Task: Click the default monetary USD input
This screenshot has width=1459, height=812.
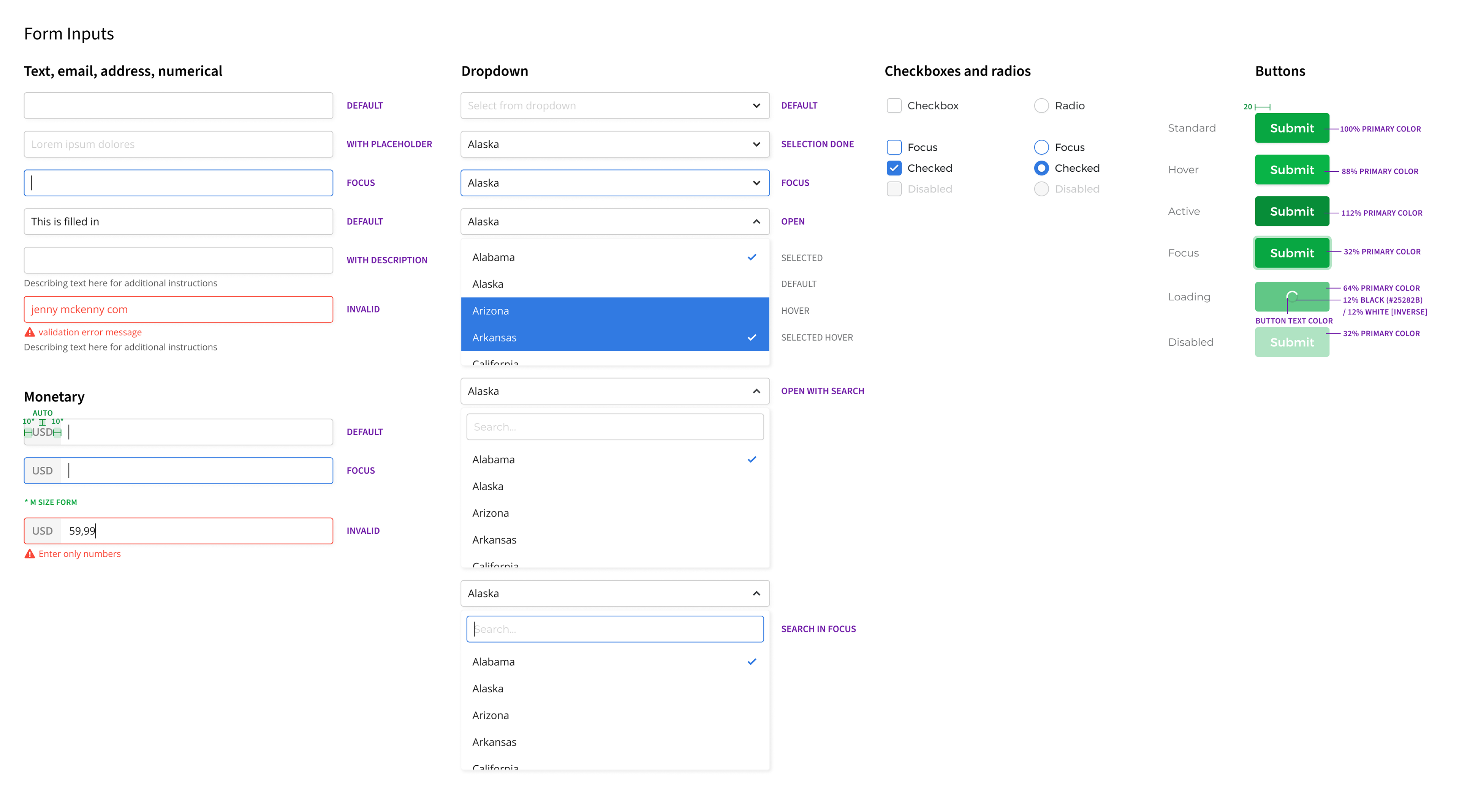Action: tap(179, 432)
